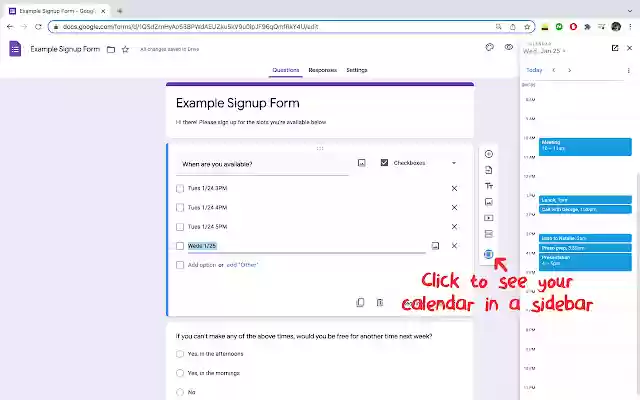Reload the page in browser
The width and height of the screenshot is (640, 400).
coord(38,27)
